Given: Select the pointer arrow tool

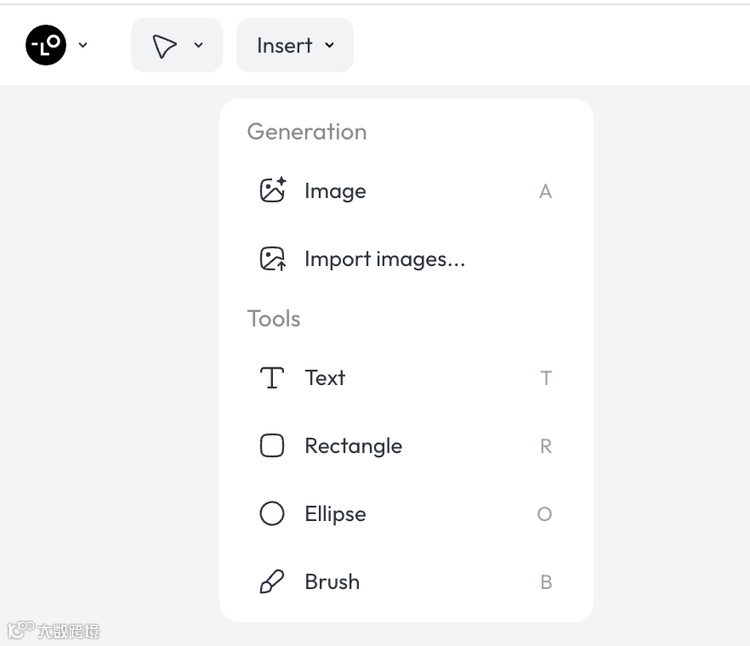Looking at the screenshot, I should [164, 46].
